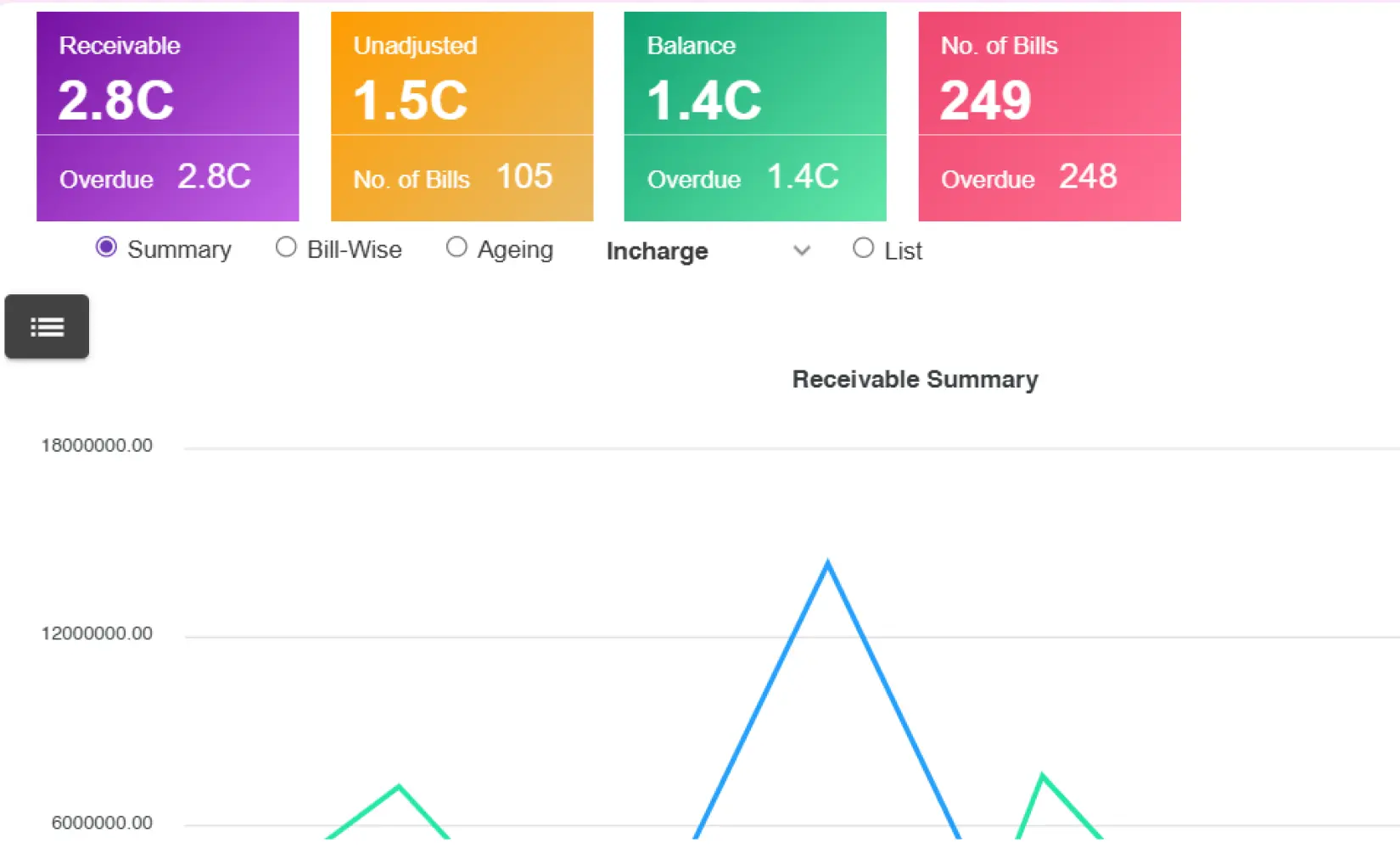Open the list menu icon button
This screenshot has height=848, width=1400.
coord(47,326)
